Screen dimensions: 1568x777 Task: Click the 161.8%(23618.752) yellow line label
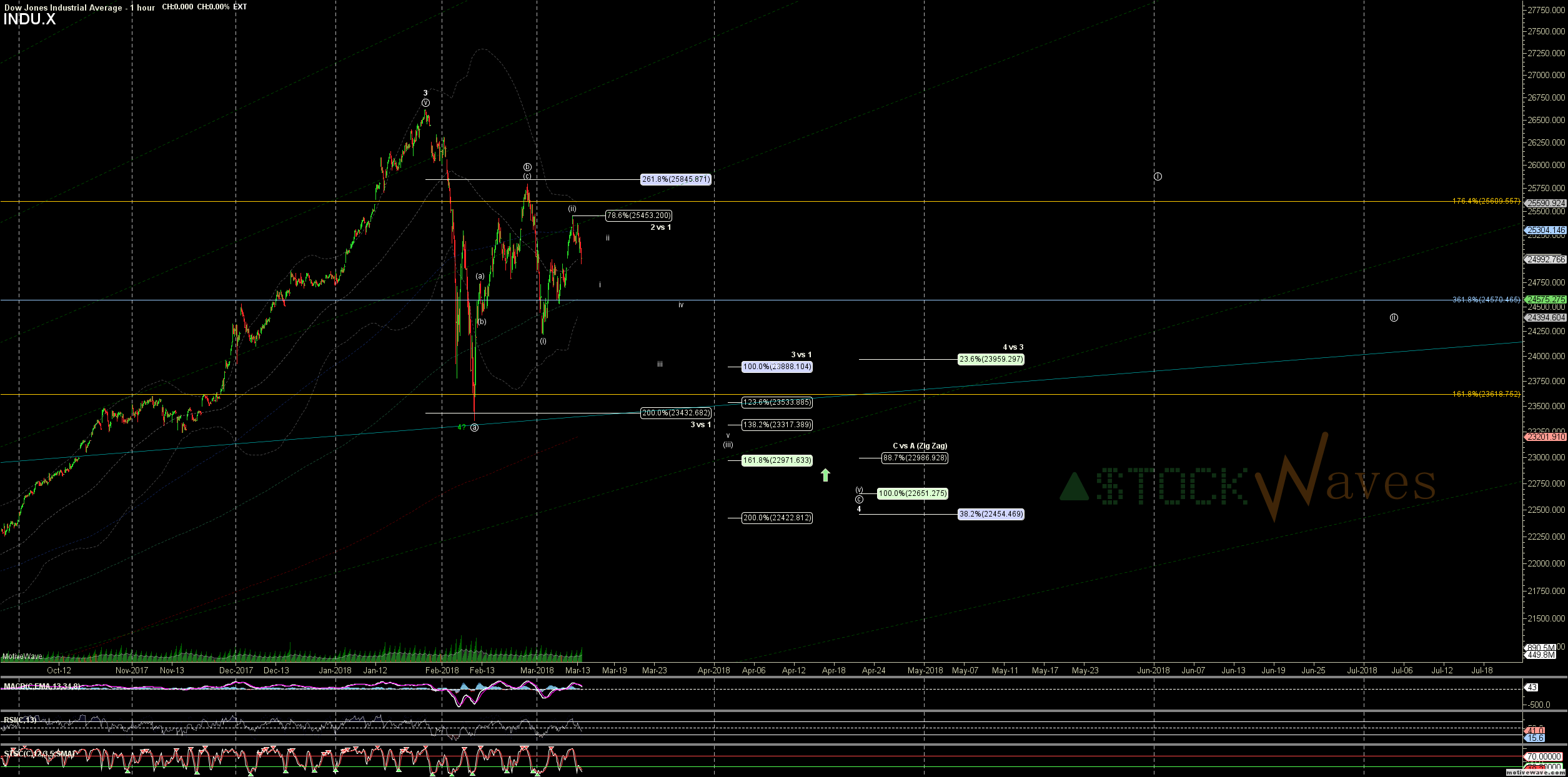point(1486,394)
